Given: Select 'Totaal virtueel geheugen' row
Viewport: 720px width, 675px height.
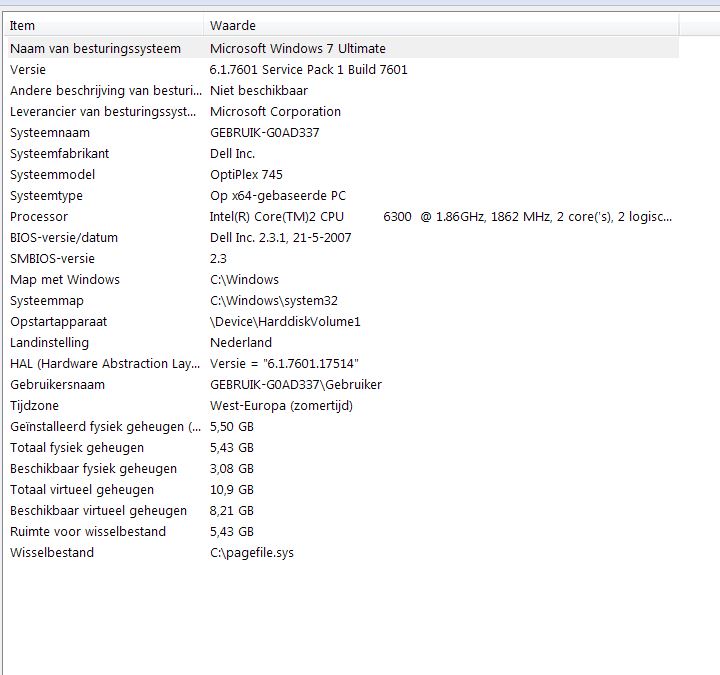Looking at the screenshot, I should tap(82, 490).
